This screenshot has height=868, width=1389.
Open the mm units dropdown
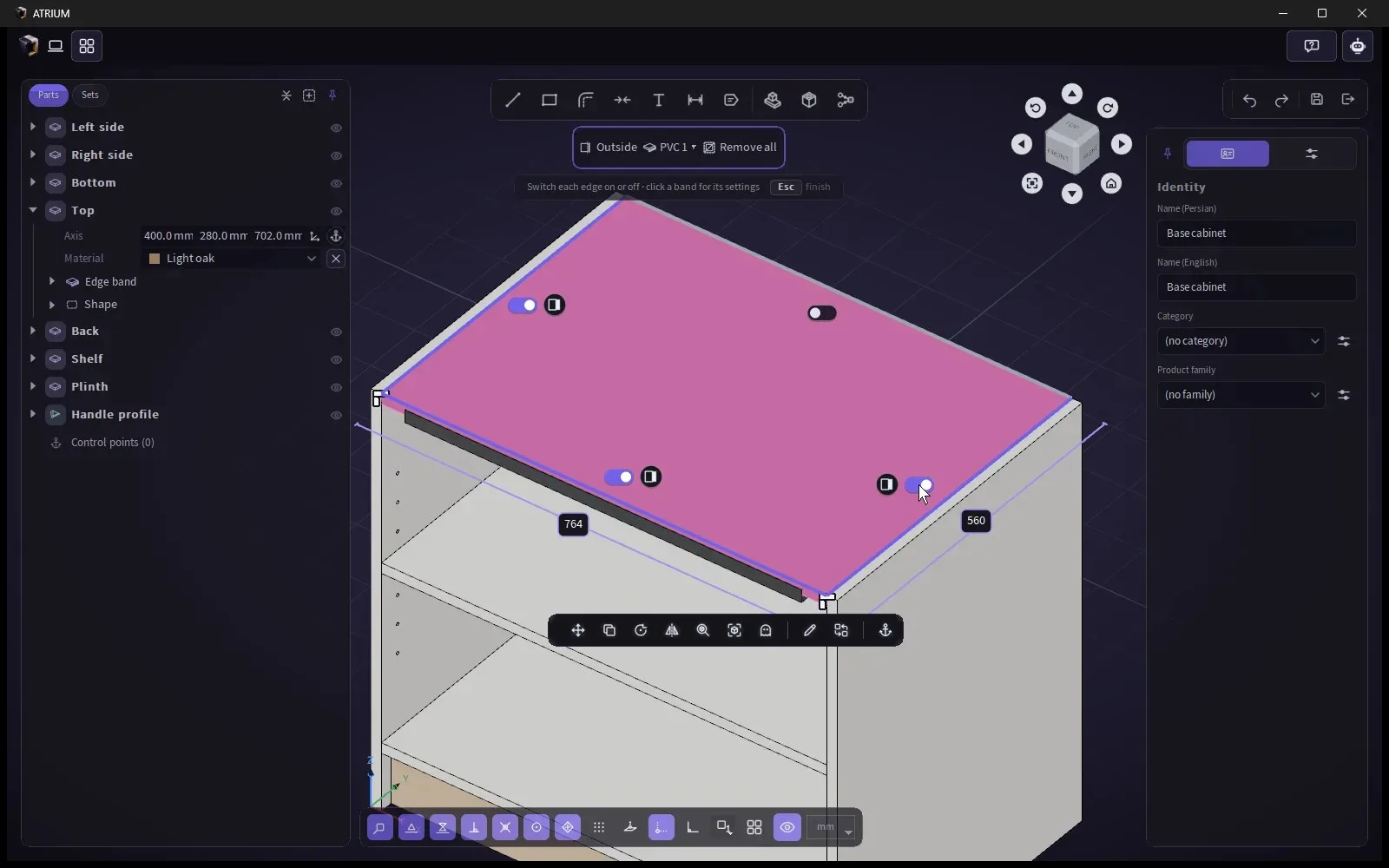(x=831, y=827)
